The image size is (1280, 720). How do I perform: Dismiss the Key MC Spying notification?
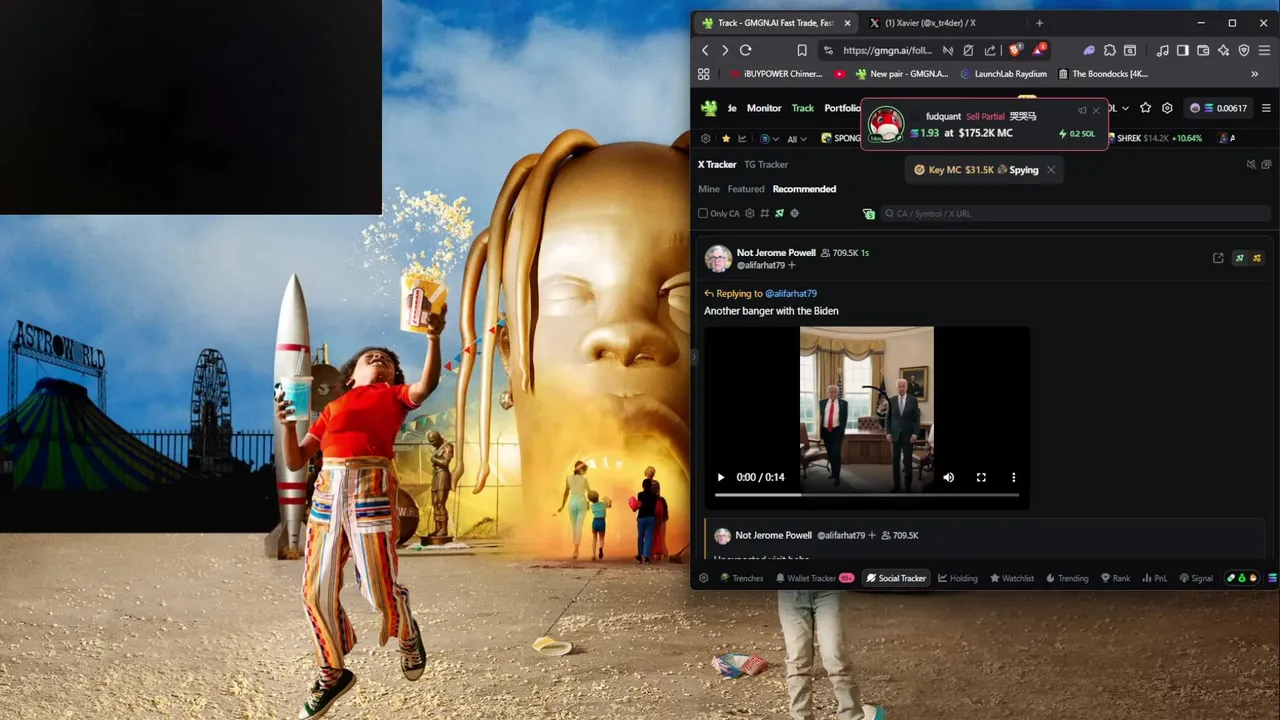tap(1051, 170)
